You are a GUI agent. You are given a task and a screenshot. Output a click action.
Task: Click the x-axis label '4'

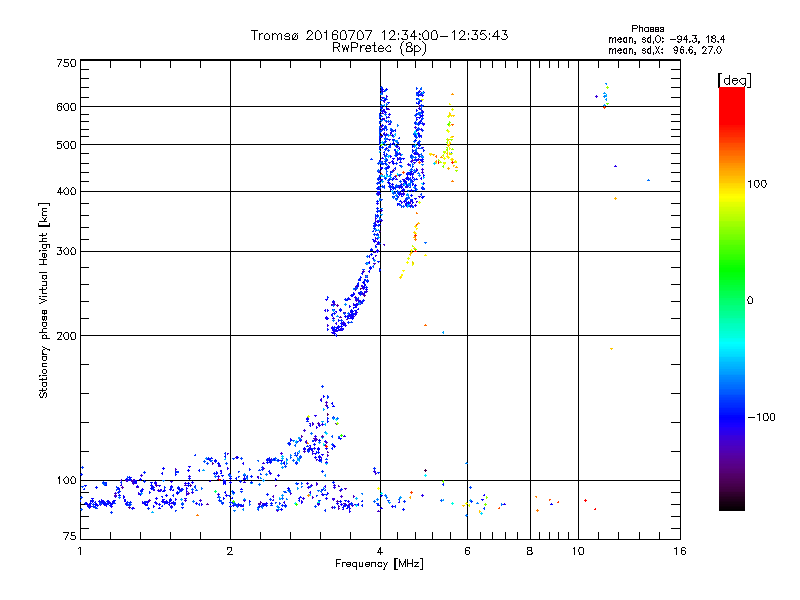(x=380, y=551)
